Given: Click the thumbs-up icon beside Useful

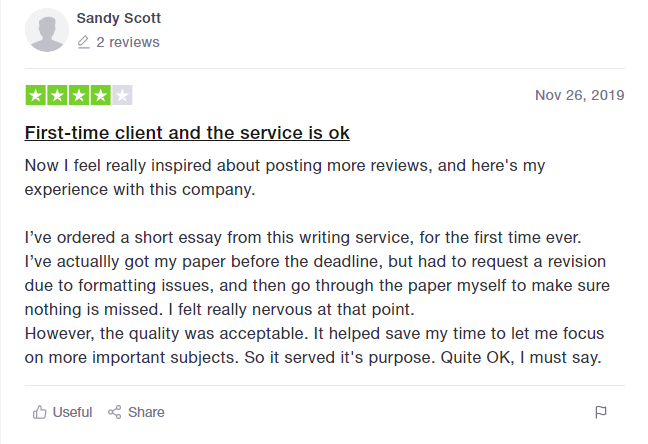Looking at the screenshot, I should coord(40,412).
